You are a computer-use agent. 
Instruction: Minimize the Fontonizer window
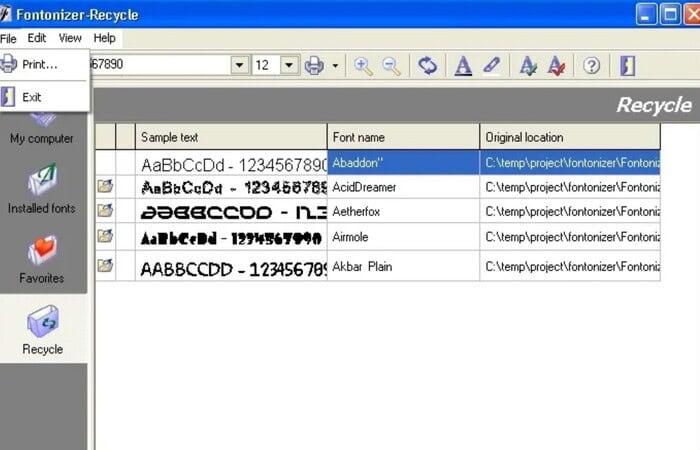pos(646,14)
